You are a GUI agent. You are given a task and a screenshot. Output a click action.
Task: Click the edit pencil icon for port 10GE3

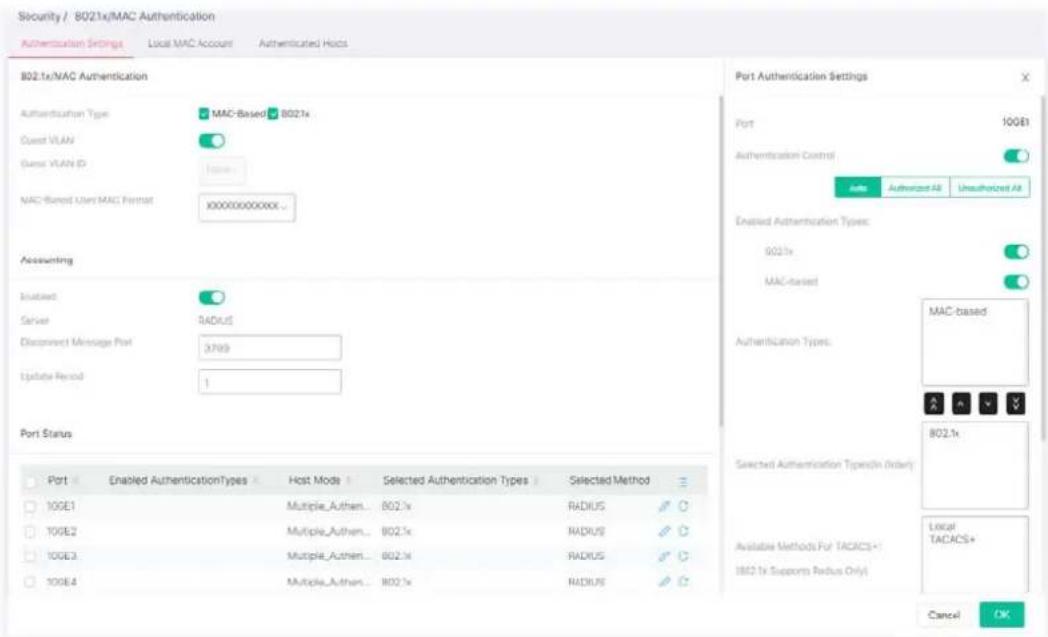[x=664, y=556]
